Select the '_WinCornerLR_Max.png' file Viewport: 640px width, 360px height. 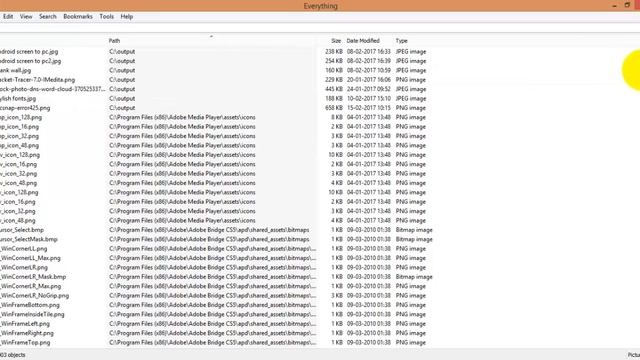(31, 287)
